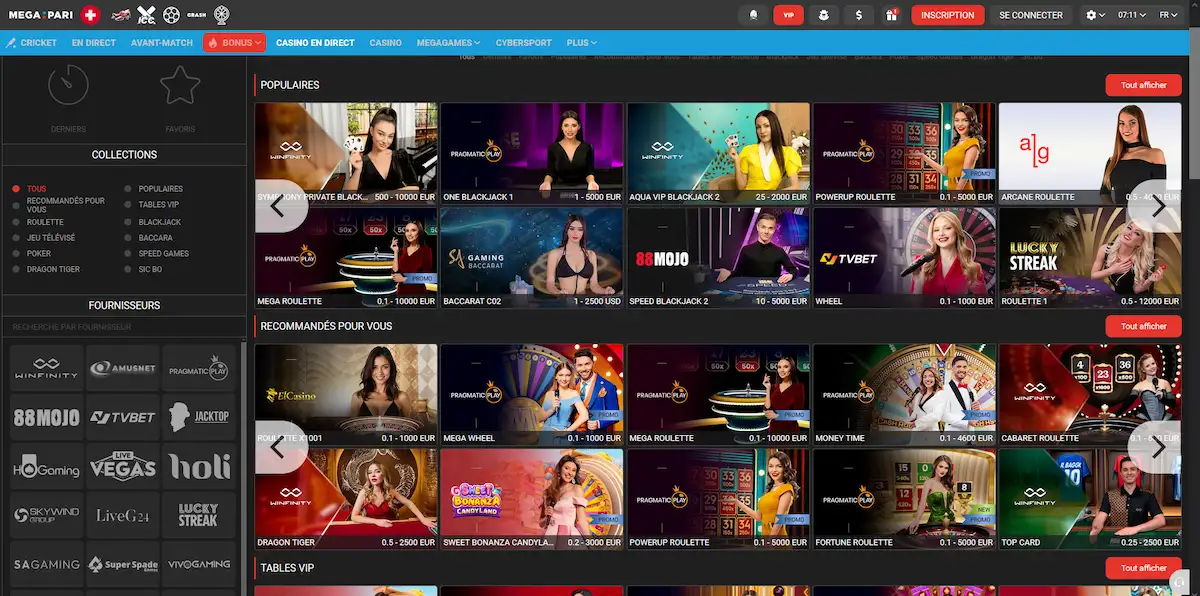Filter by Vivo Gaming provider logo

[x=199, y=564]
